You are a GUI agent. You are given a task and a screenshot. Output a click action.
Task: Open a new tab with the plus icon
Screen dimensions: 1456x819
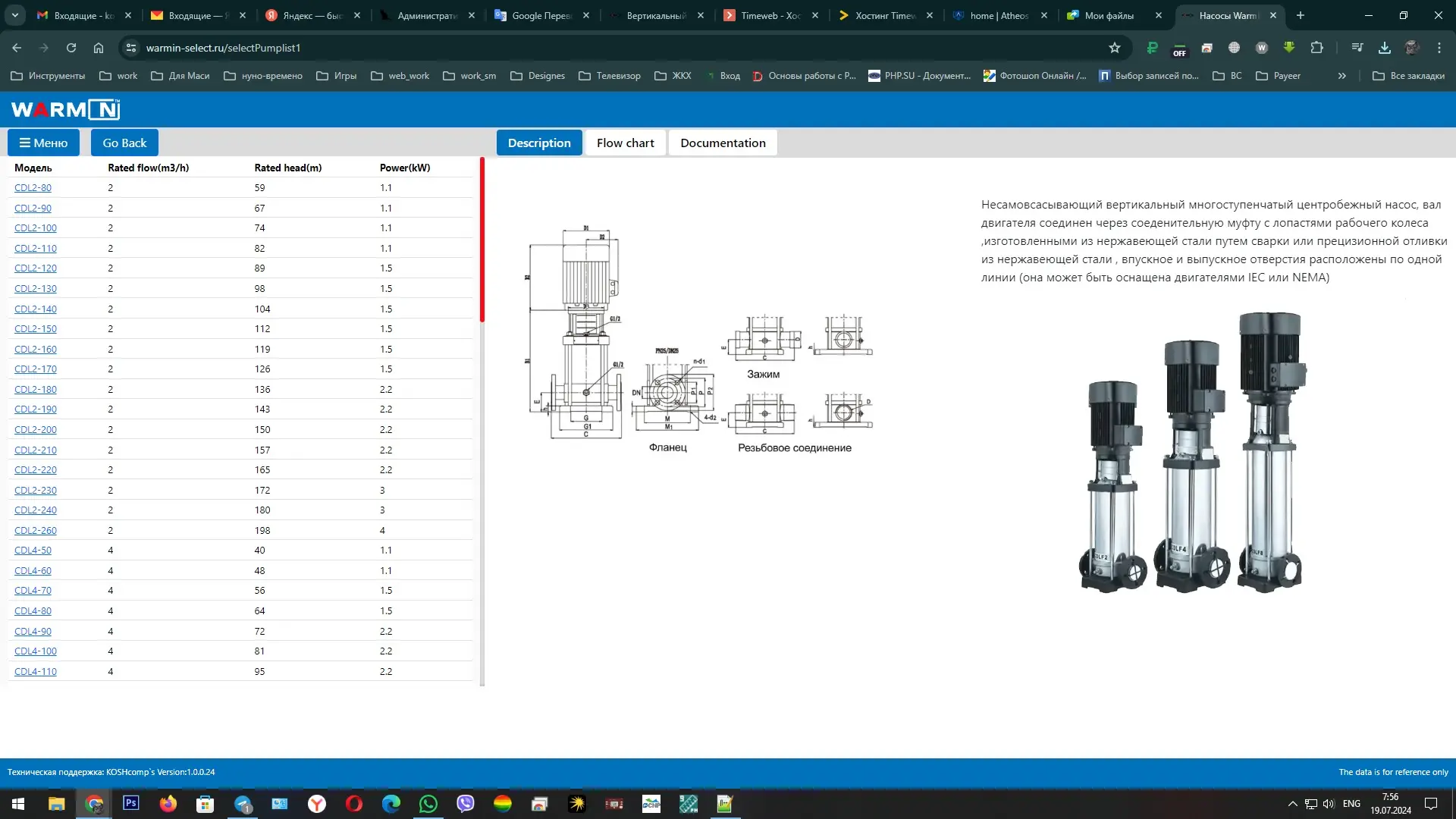click(1301, 15)
